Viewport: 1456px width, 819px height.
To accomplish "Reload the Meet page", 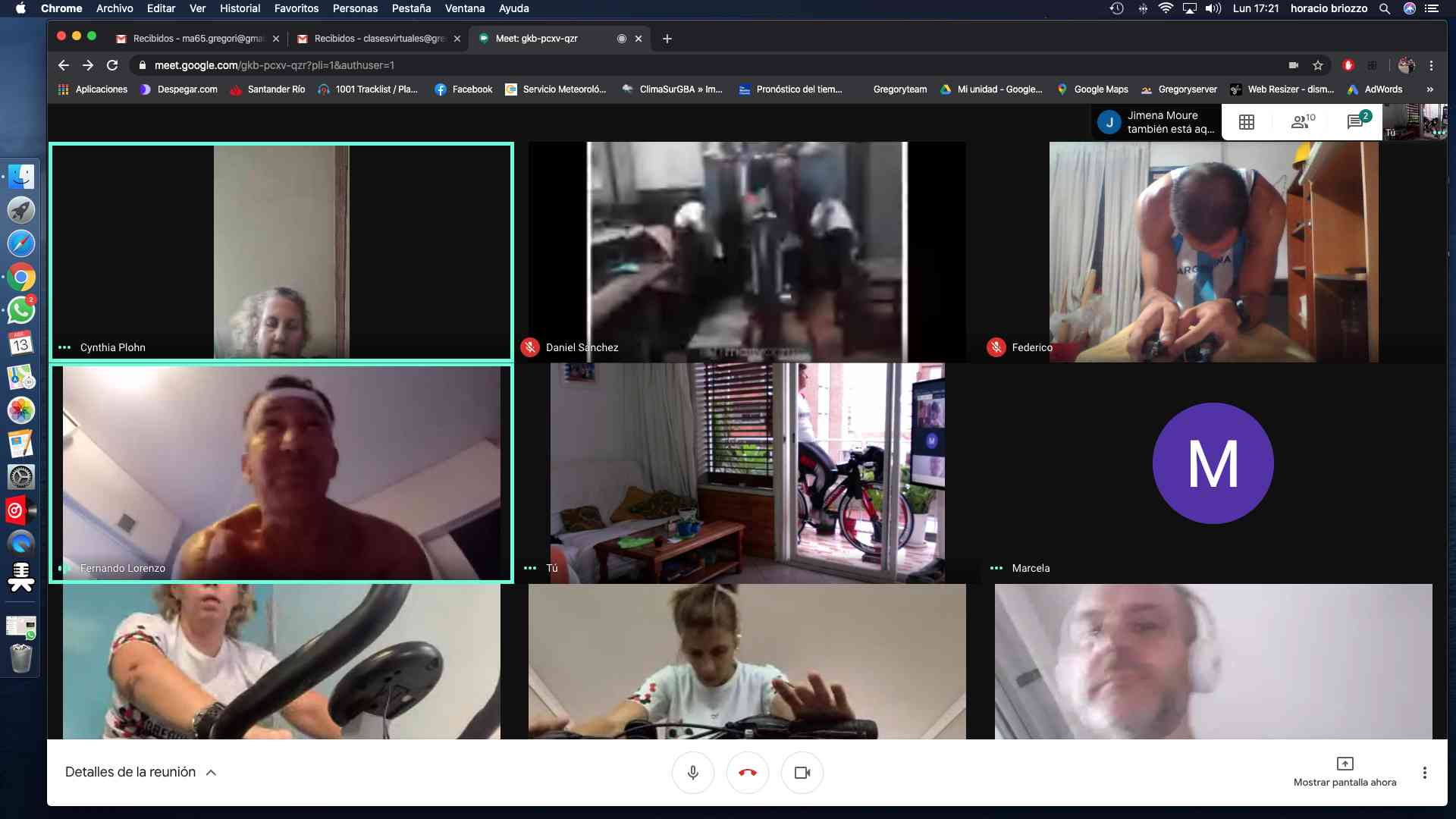I will [x=112, y=65].
